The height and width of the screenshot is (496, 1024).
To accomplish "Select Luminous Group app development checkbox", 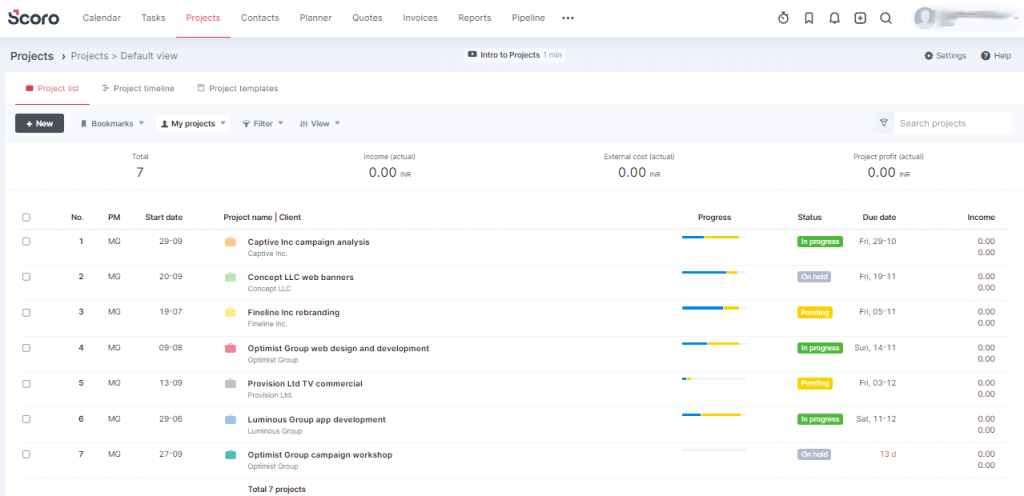I will click(x=26, y=419).
